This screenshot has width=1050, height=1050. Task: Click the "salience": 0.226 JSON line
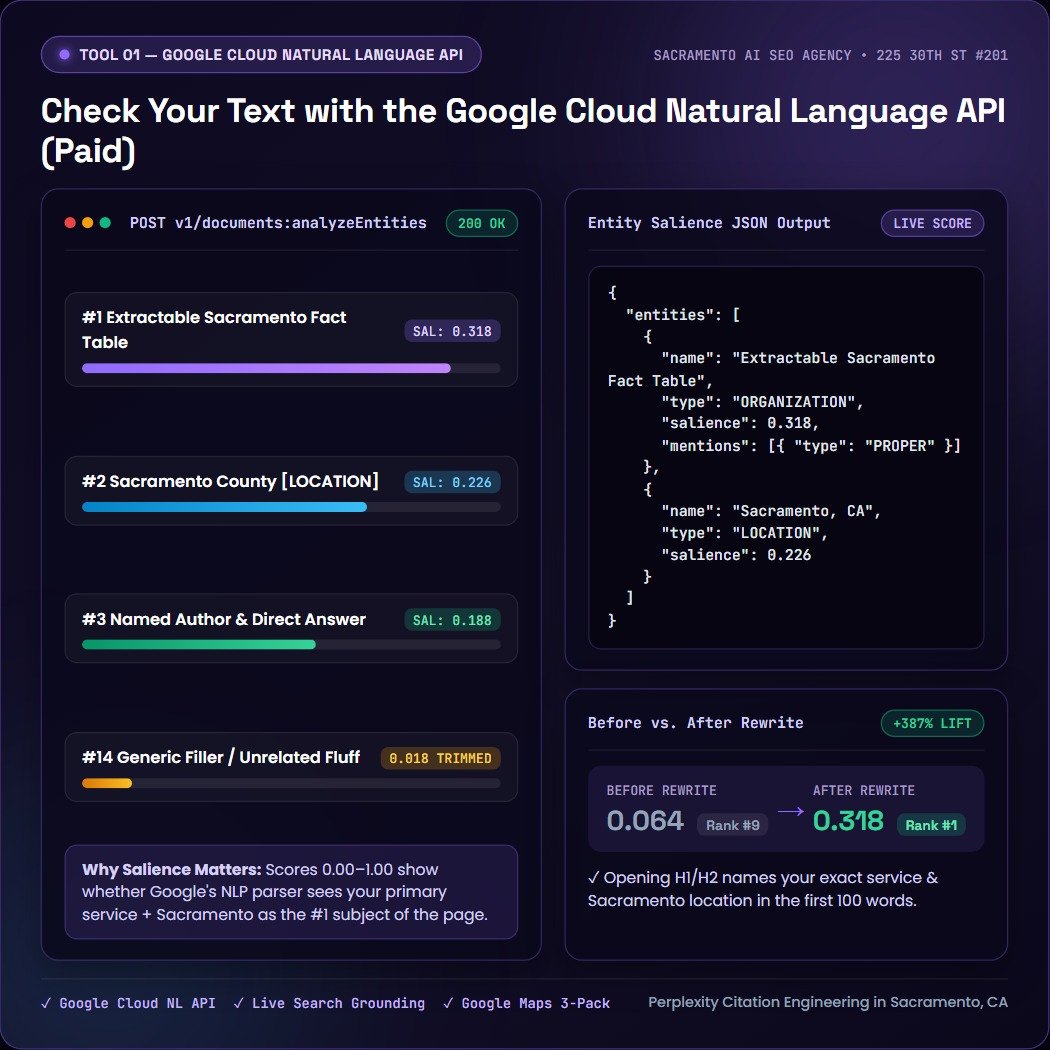736,555
